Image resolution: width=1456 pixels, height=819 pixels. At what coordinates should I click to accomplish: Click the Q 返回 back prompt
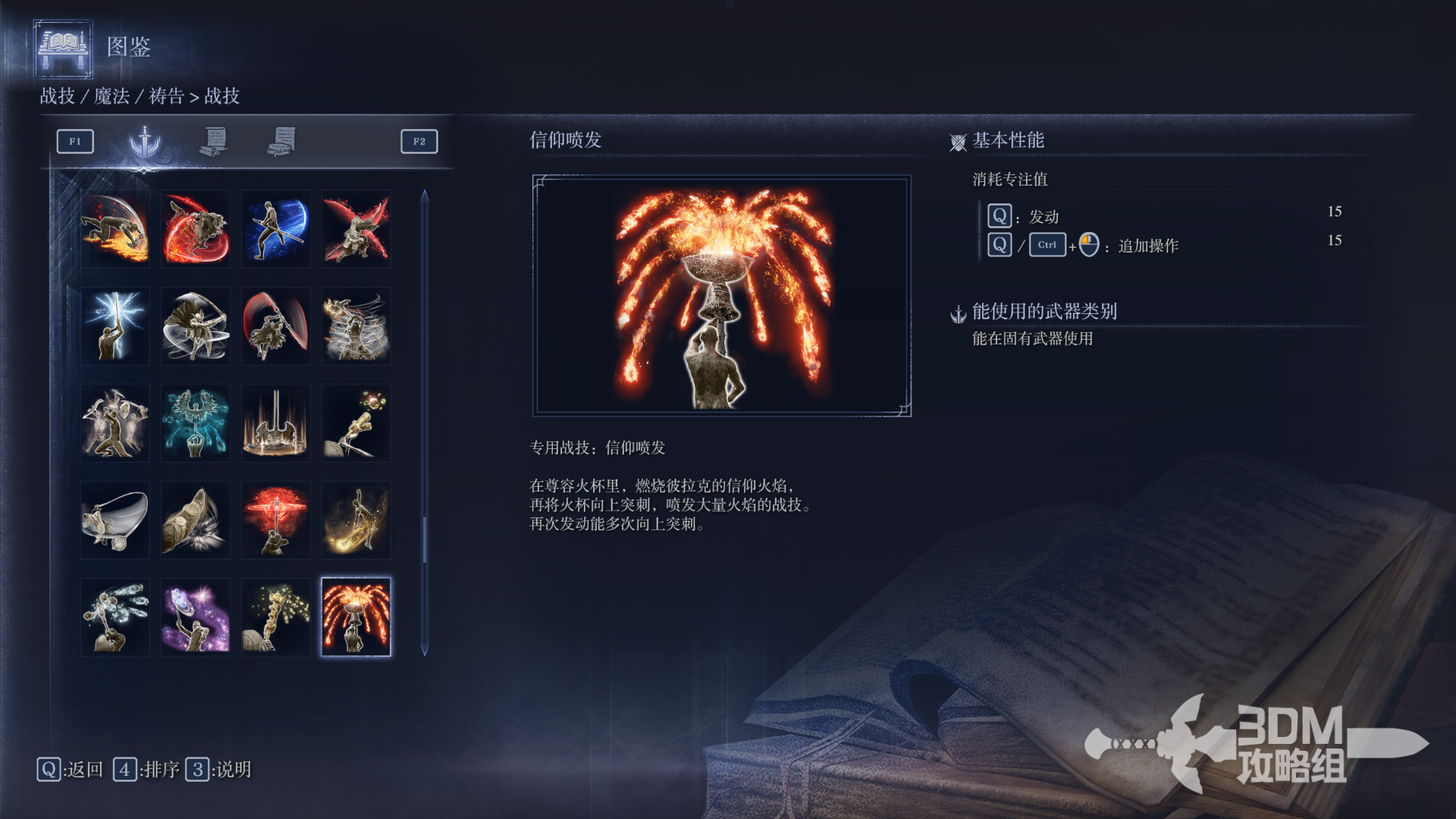point(70,770)
